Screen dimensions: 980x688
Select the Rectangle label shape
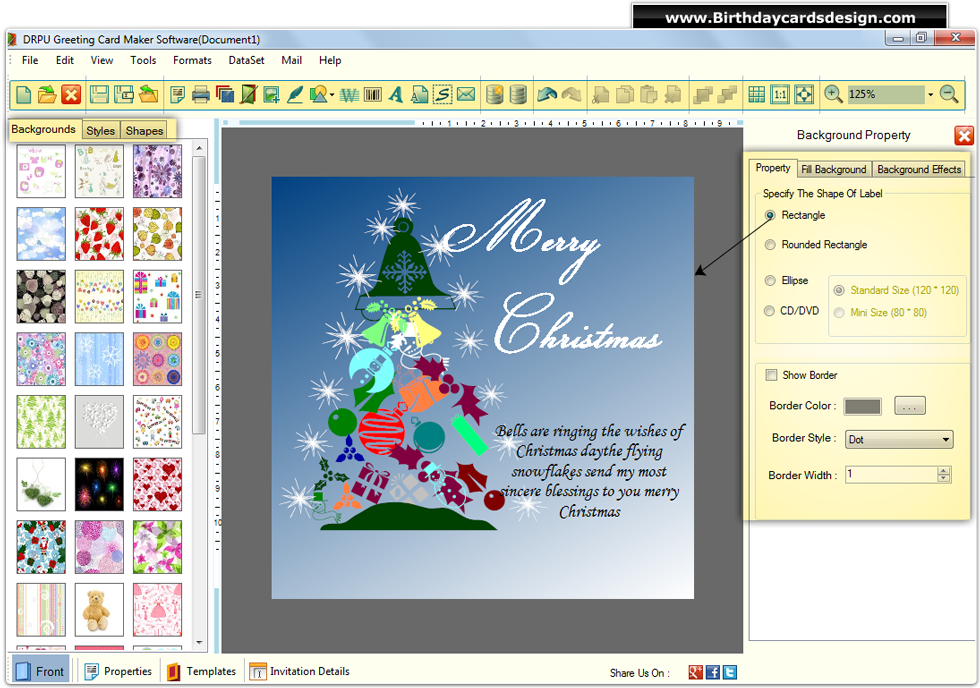[770, 215]
